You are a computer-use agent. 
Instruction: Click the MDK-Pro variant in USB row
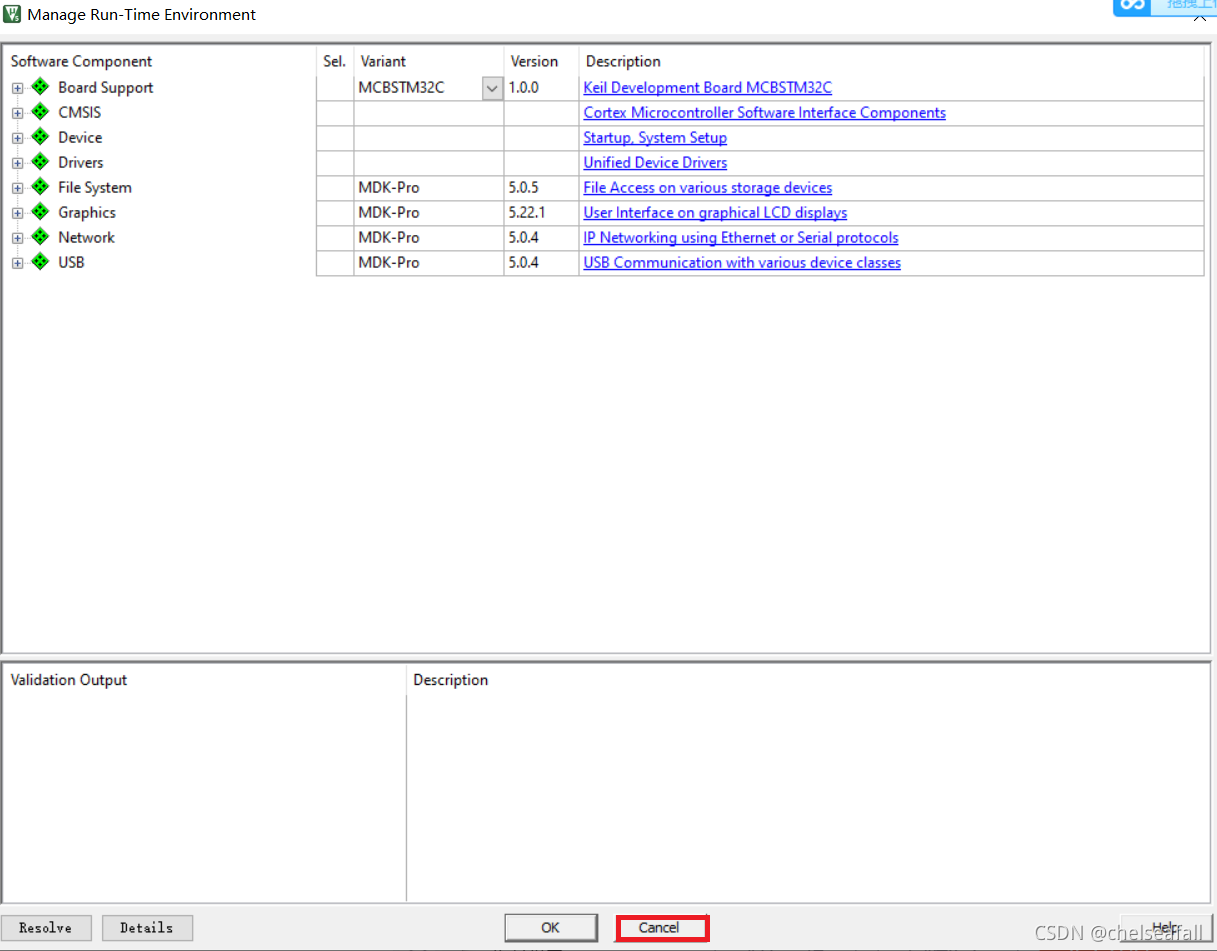pos(389,263)
